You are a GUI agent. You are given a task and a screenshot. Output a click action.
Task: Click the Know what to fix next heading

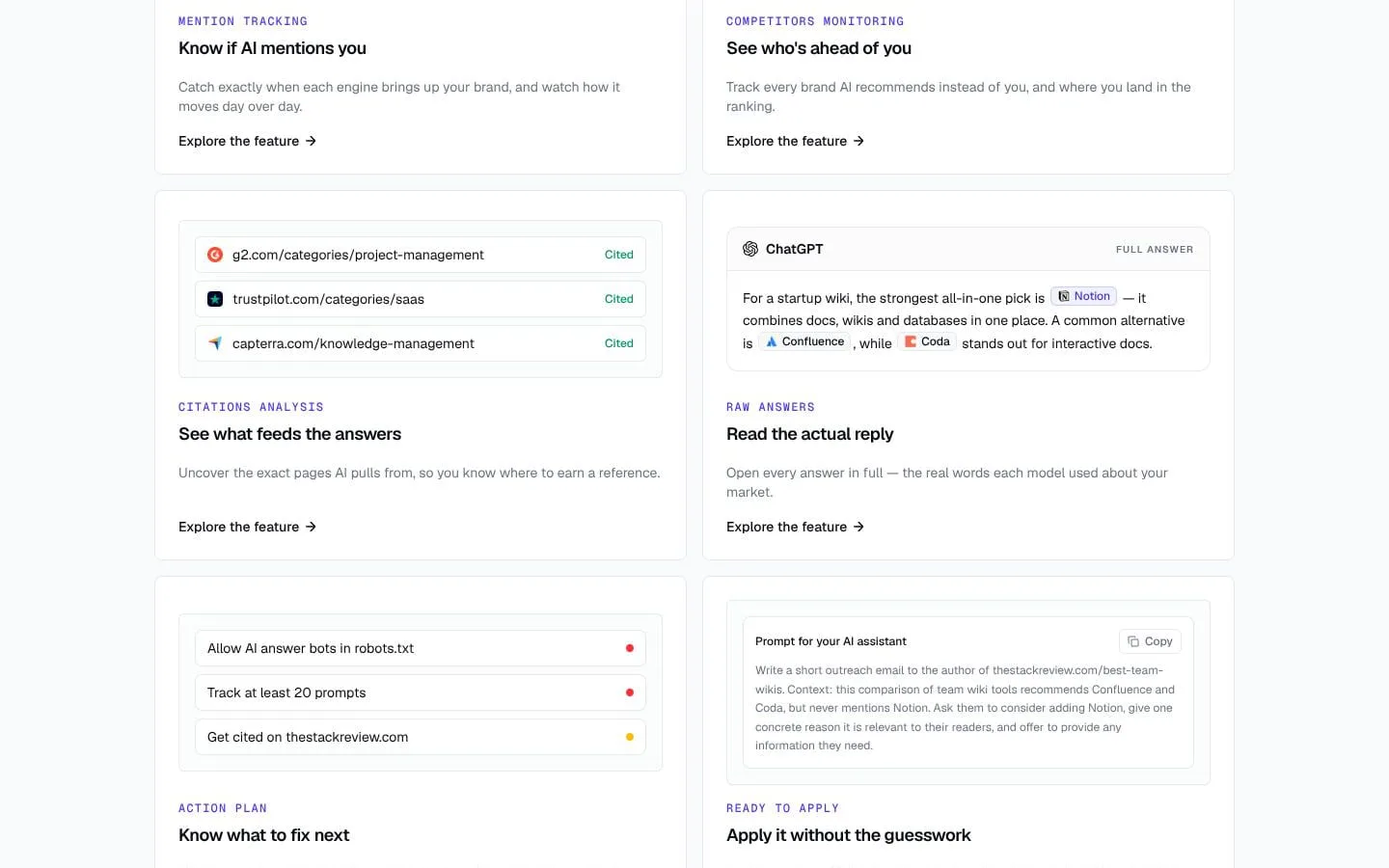(x=264, y=835)
